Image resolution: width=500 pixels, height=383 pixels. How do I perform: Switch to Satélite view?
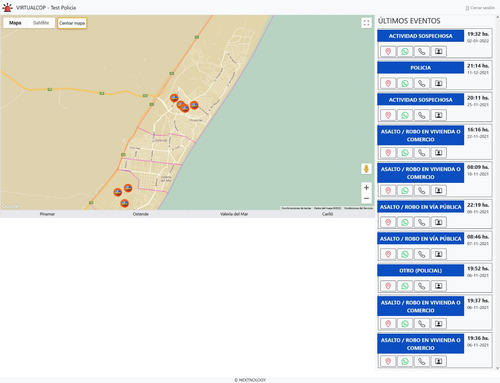click(x=41, y=23)
